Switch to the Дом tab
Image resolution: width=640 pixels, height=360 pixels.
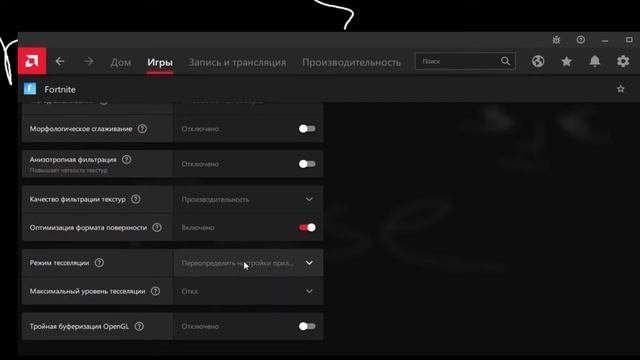(121, 62)
